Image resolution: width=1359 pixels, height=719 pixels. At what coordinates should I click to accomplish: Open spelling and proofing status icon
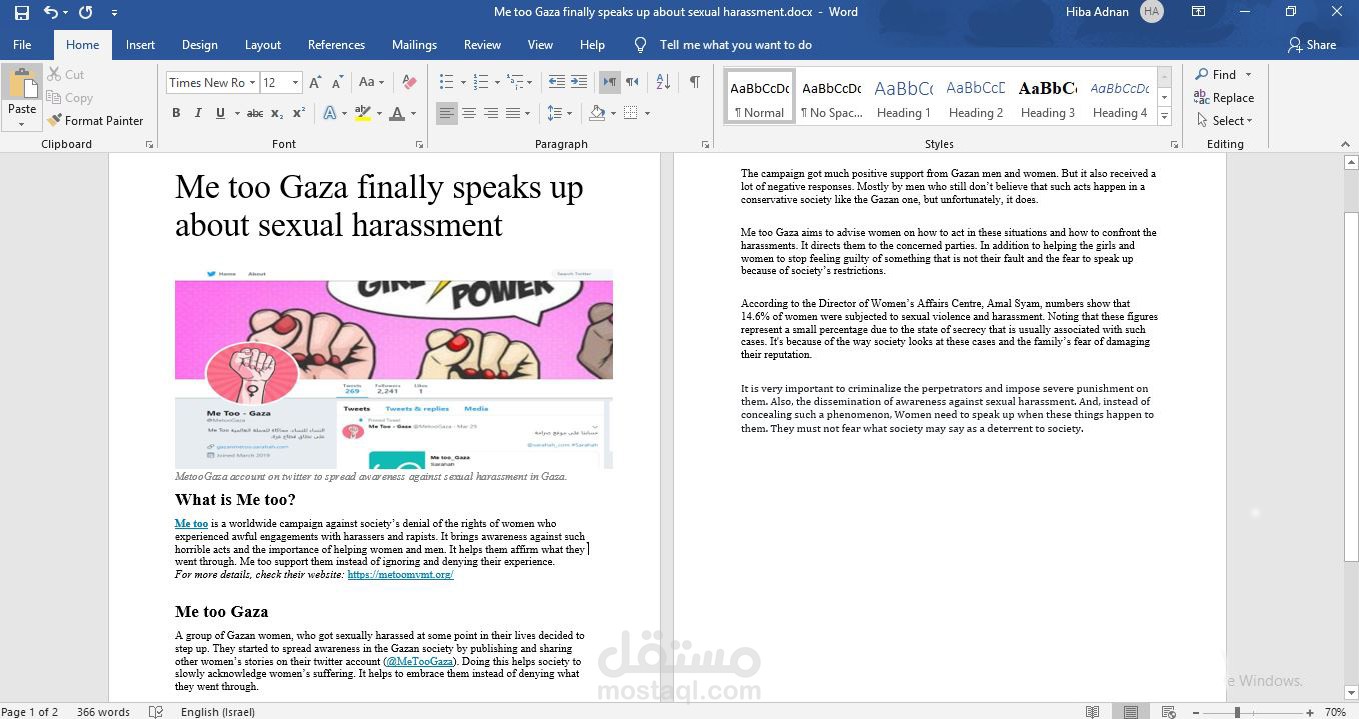tap(156, 711)
